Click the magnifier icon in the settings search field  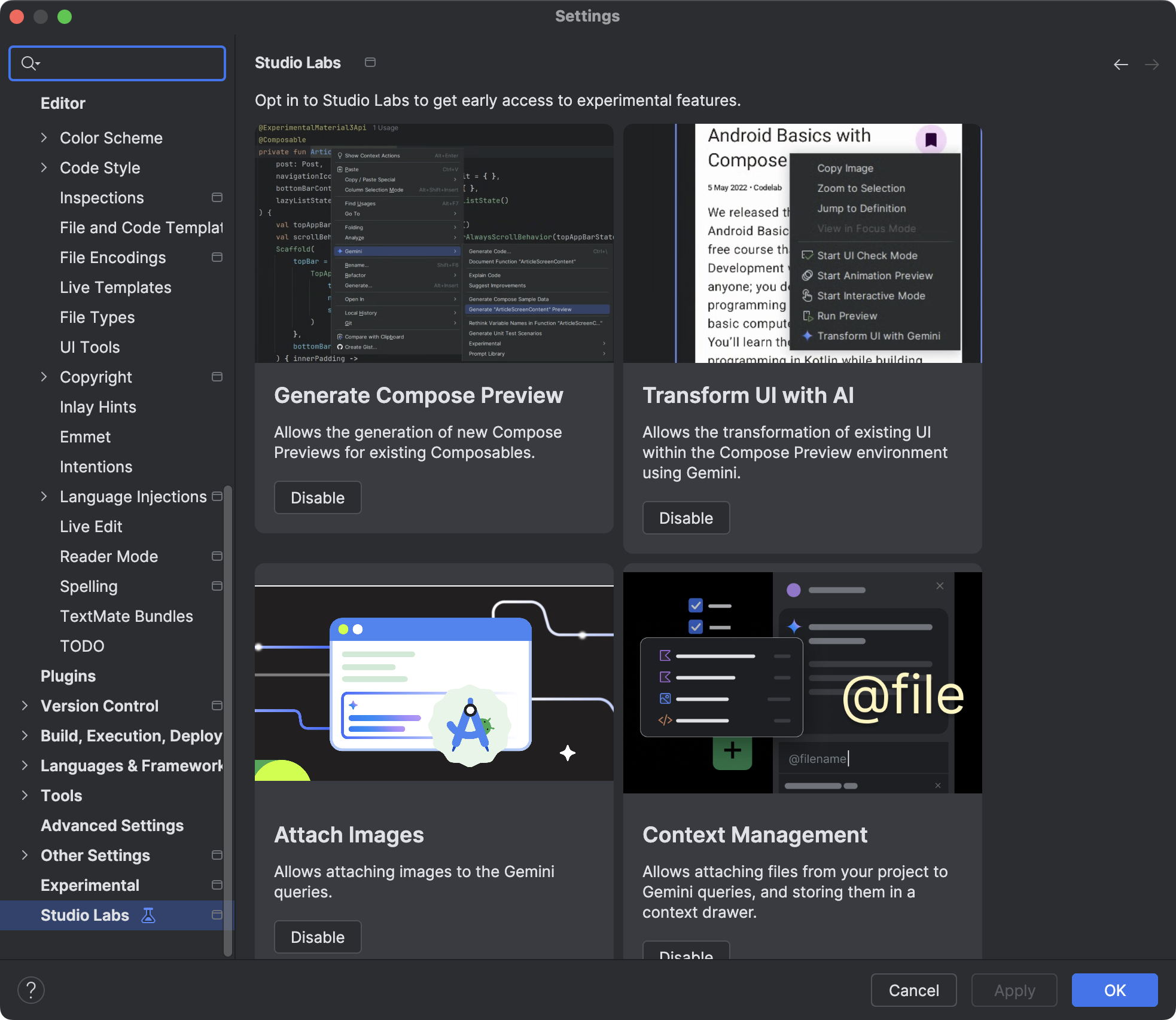click(29, 63)
